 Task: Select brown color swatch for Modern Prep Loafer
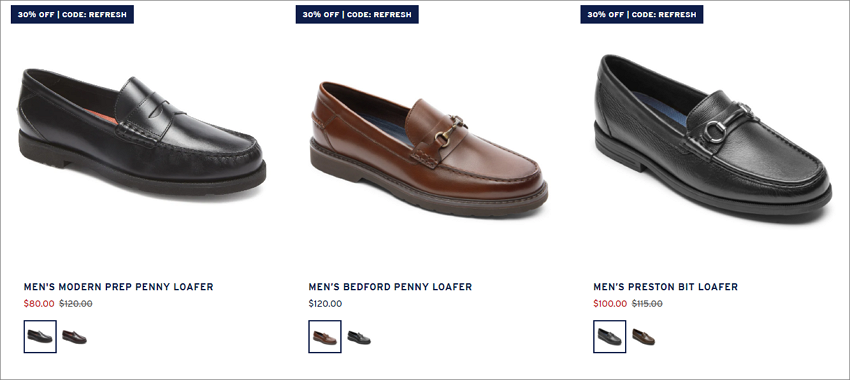tap(74, 337)
